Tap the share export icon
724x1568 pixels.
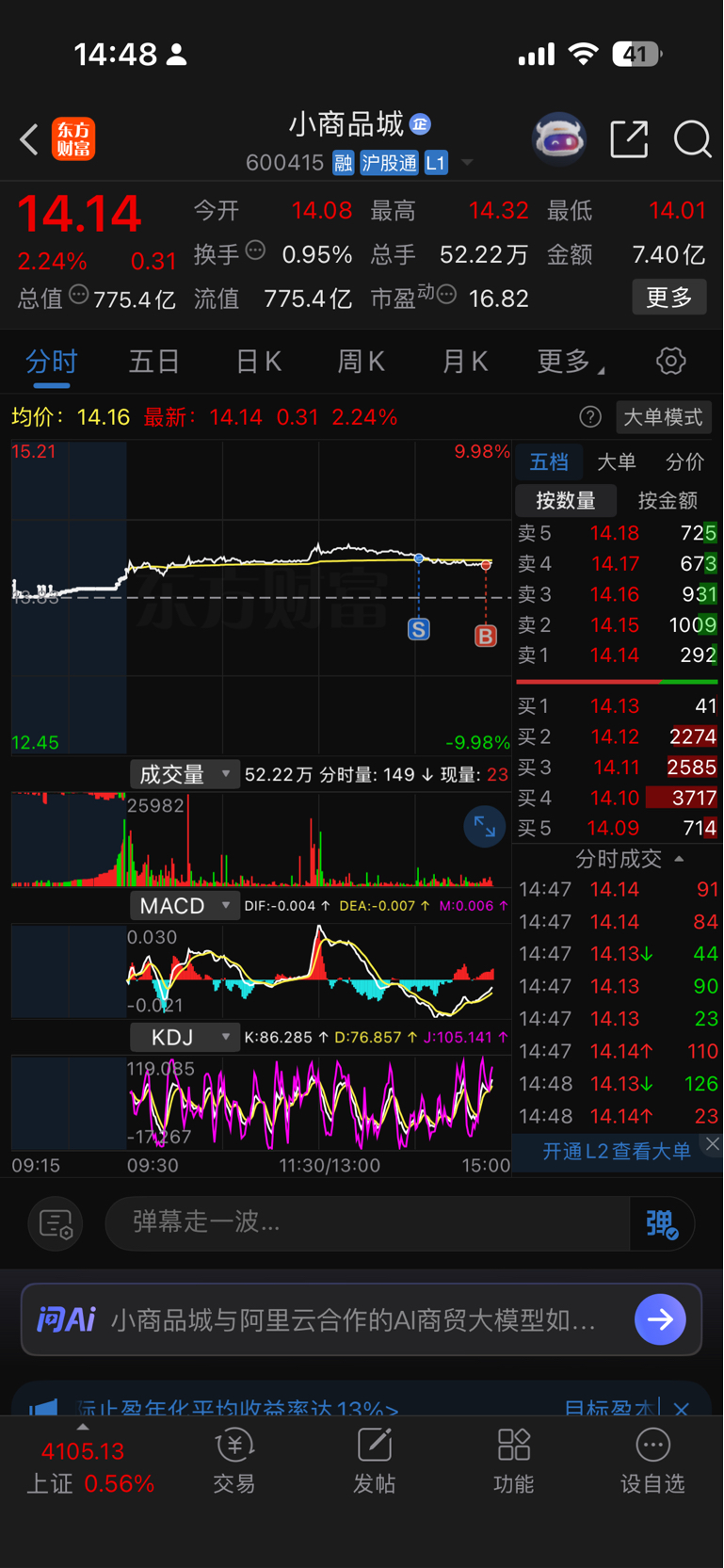(x=629, y=139)
